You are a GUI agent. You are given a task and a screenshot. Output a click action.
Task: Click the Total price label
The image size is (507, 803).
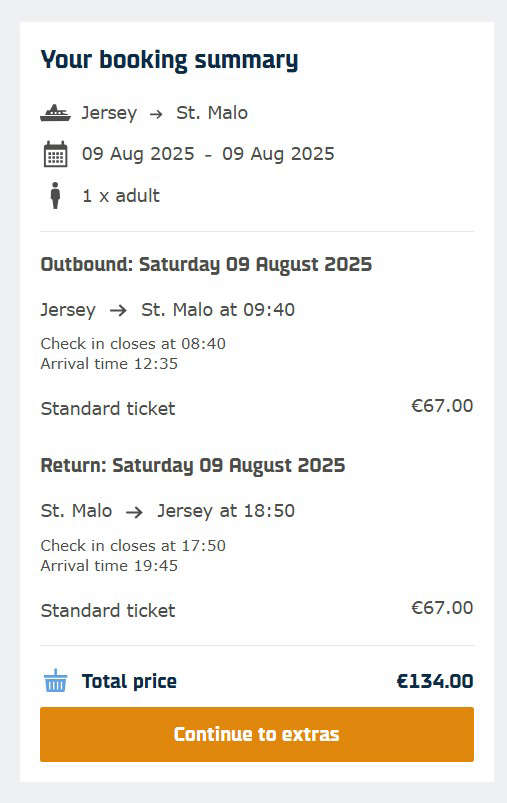[x=129, y=682]
